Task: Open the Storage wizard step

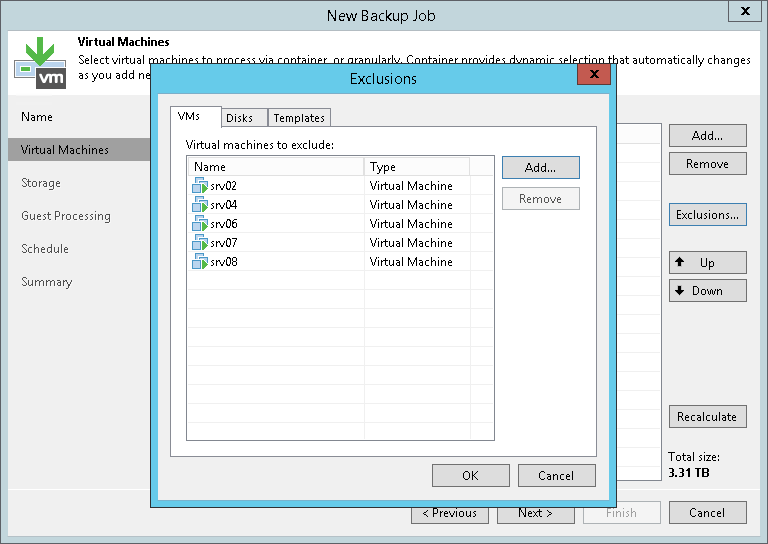Action: tap(41, 183)
